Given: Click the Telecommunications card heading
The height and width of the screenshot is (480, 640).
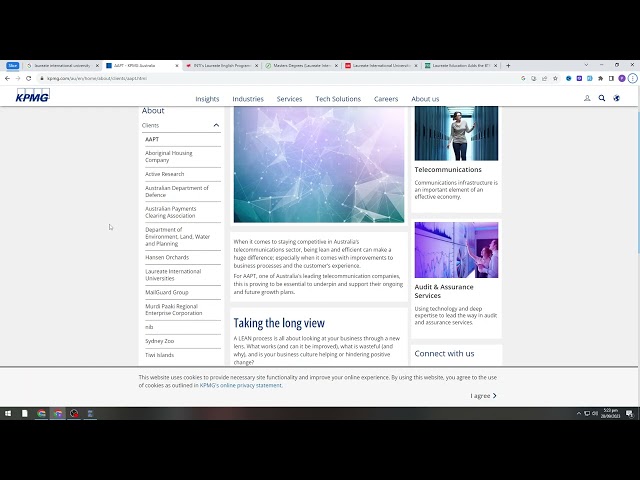Looking at the screenshot, I should click(448, 169).
